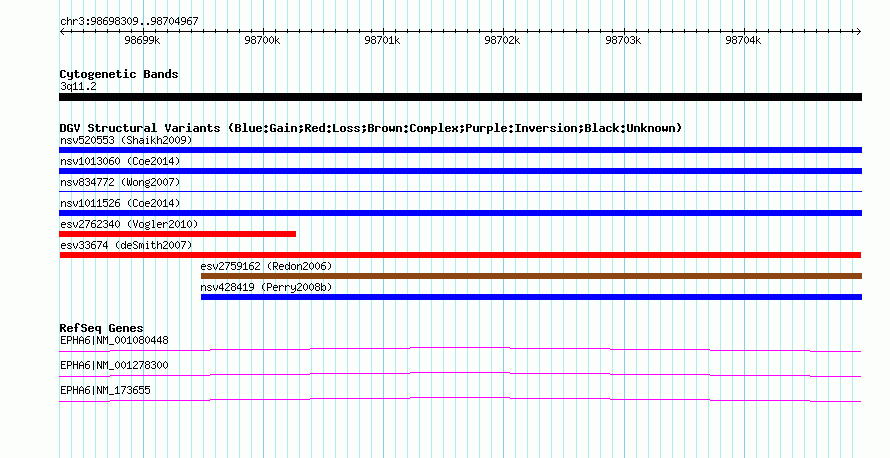Click the RefSeq Genes track title
The height and width of the screenshot is (458, 890).
point(101,328)
